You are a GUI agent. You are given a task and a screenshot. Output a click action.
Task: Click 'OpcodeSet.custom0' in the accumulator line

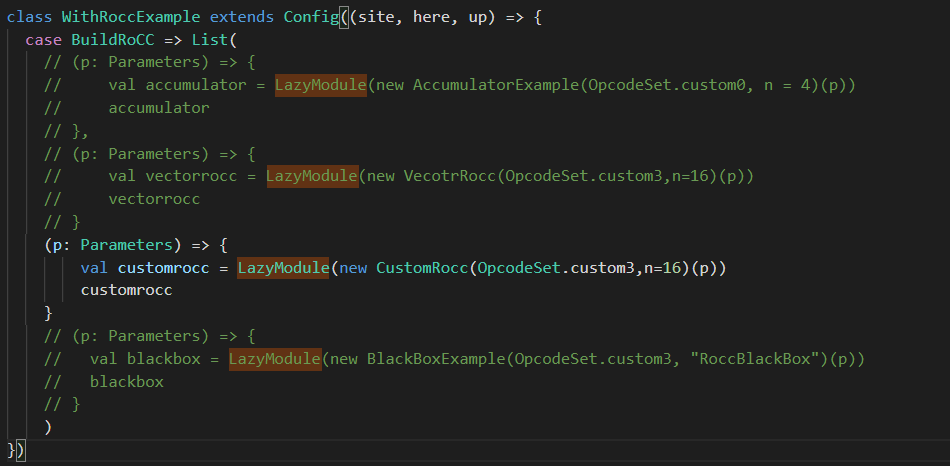[x=667, y=85]
